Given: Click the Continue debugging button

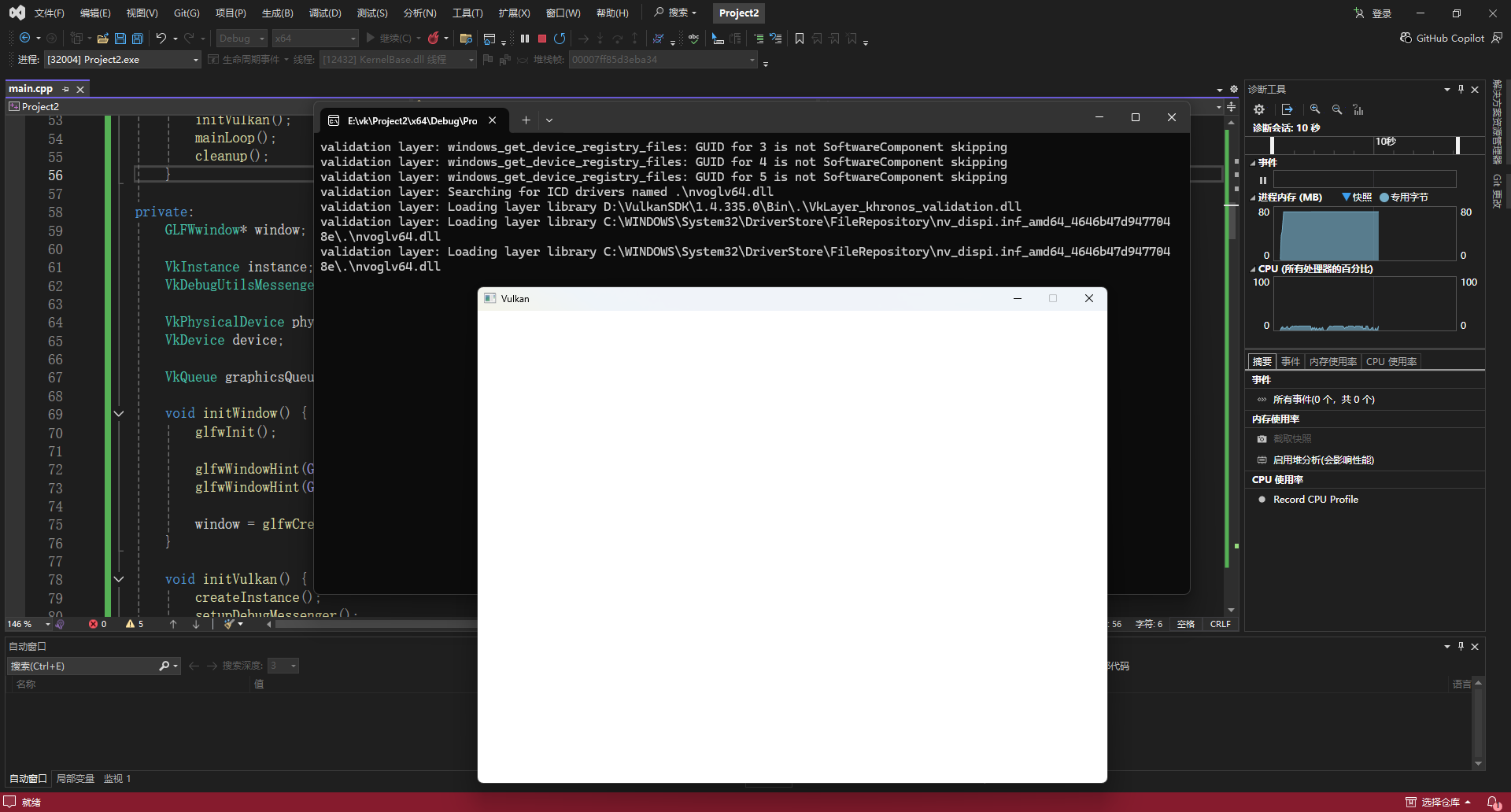Looking at the screenshot, I should (393, 38).
